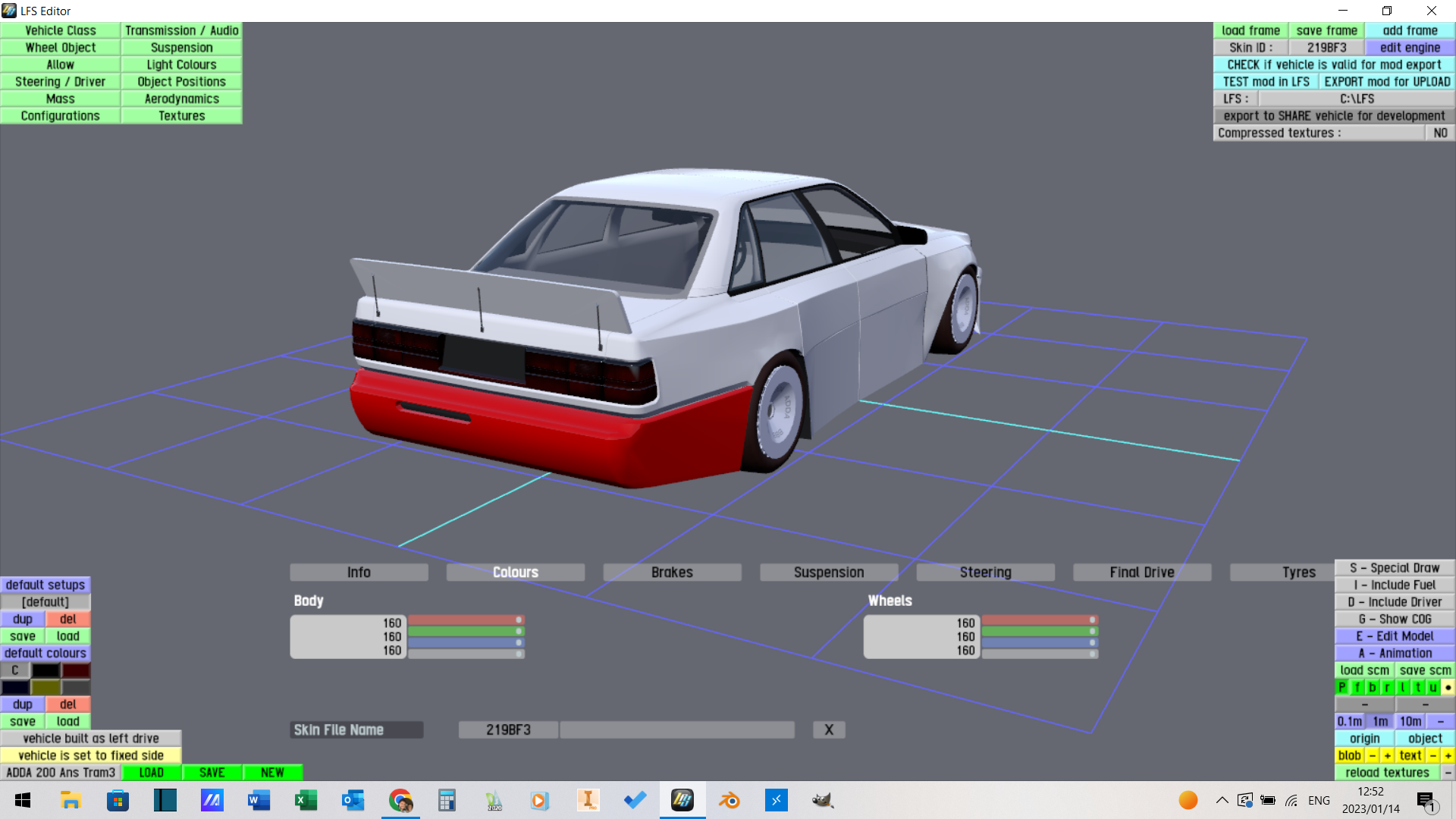
Task: Switch to the Brakes tab
Action: point(672,573)
